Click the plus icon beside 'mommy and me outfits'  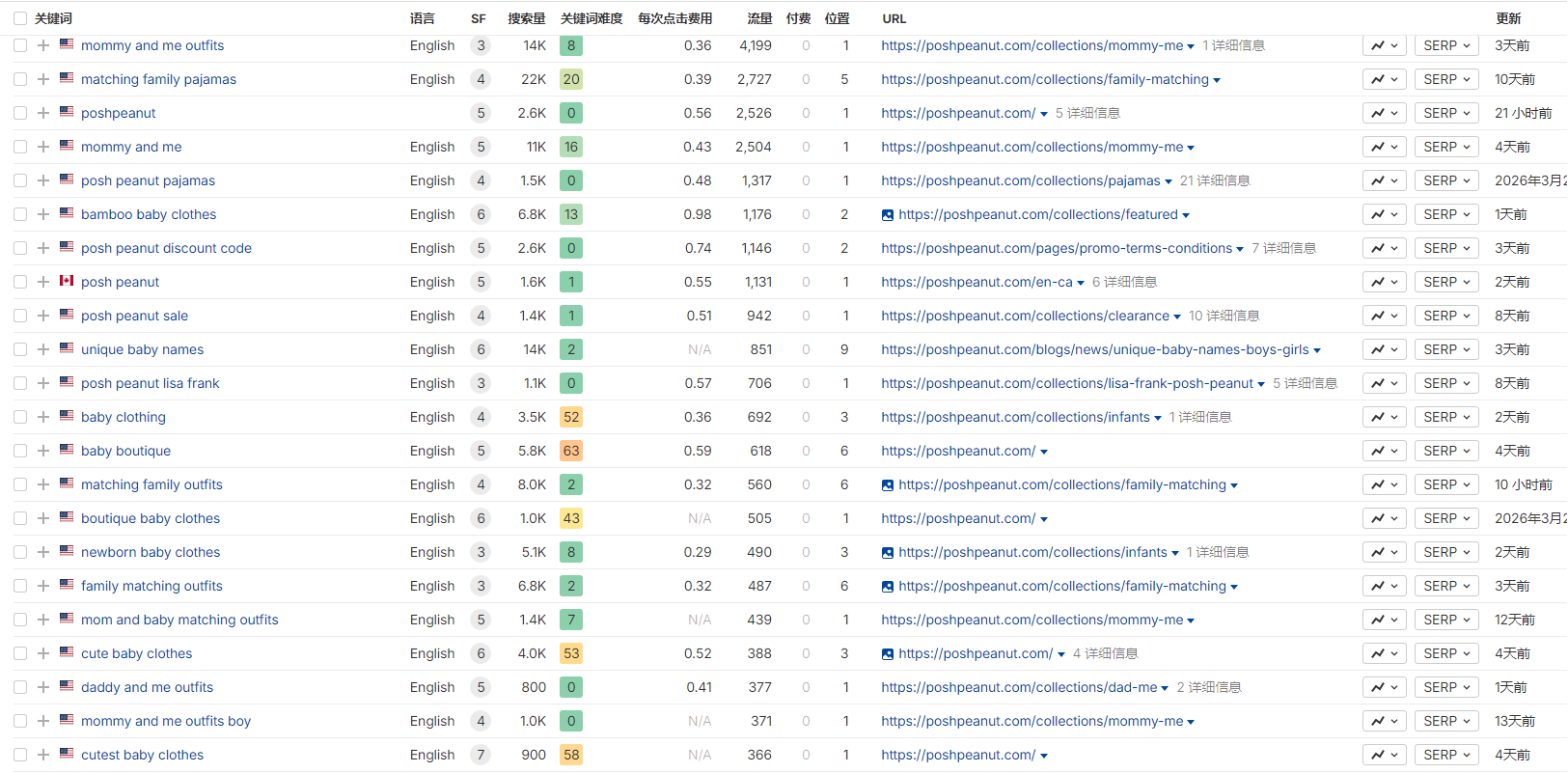point(43,45)
